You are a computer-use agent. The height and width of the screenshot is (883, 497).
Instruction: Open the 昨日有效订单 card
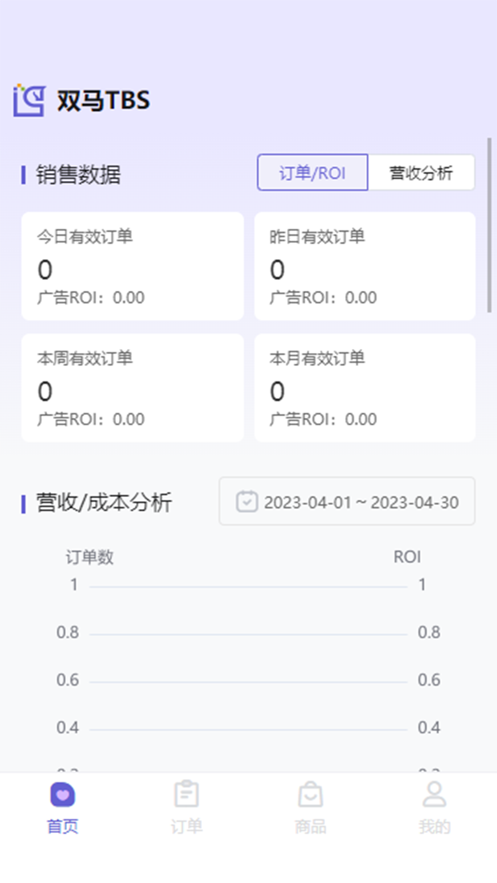365,266
